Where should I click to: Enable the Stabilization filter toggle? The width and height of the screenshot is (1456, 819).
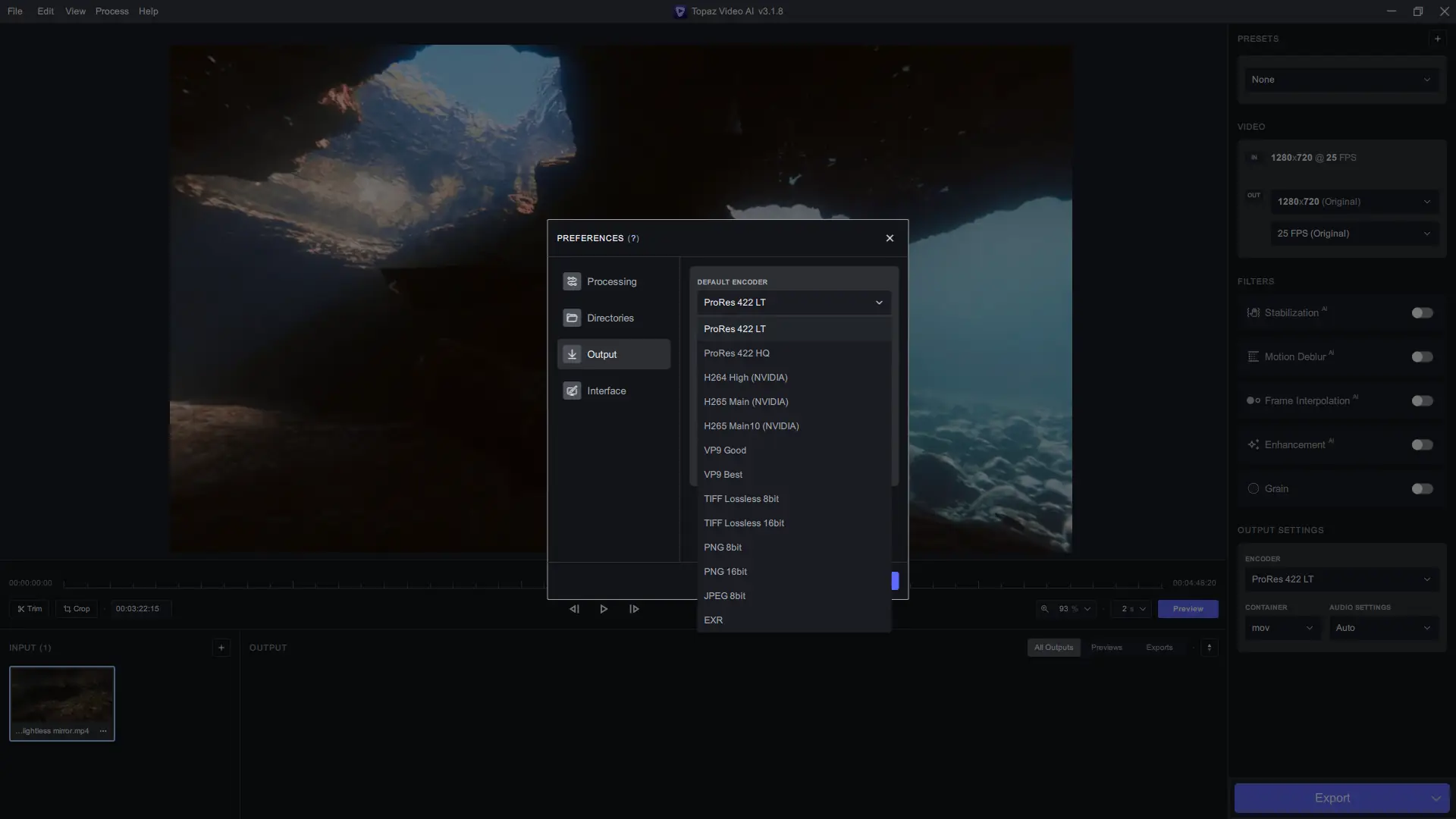coord(1422,312)
